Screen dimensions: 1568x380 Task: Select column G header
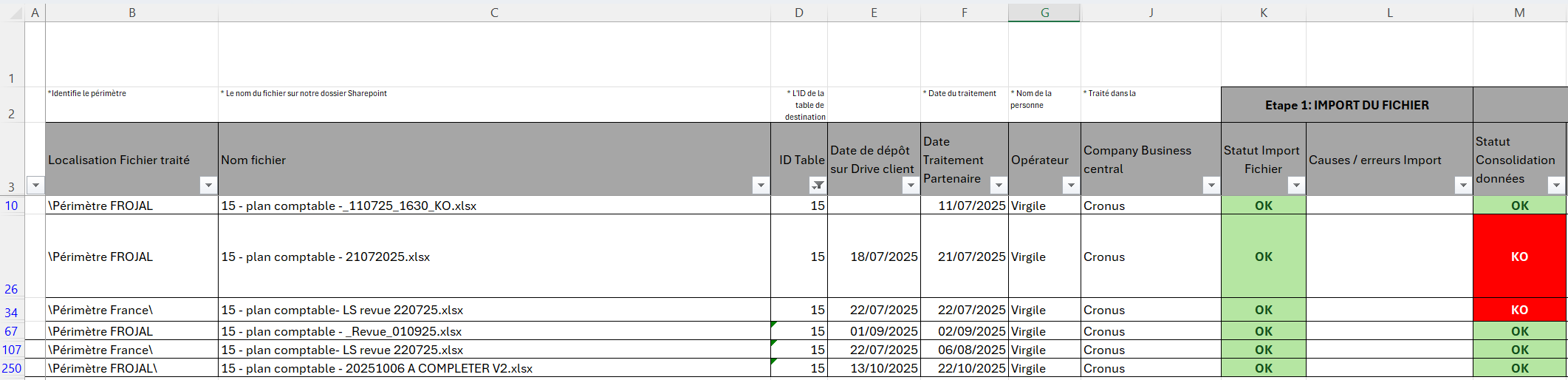tap(1044, 13)
